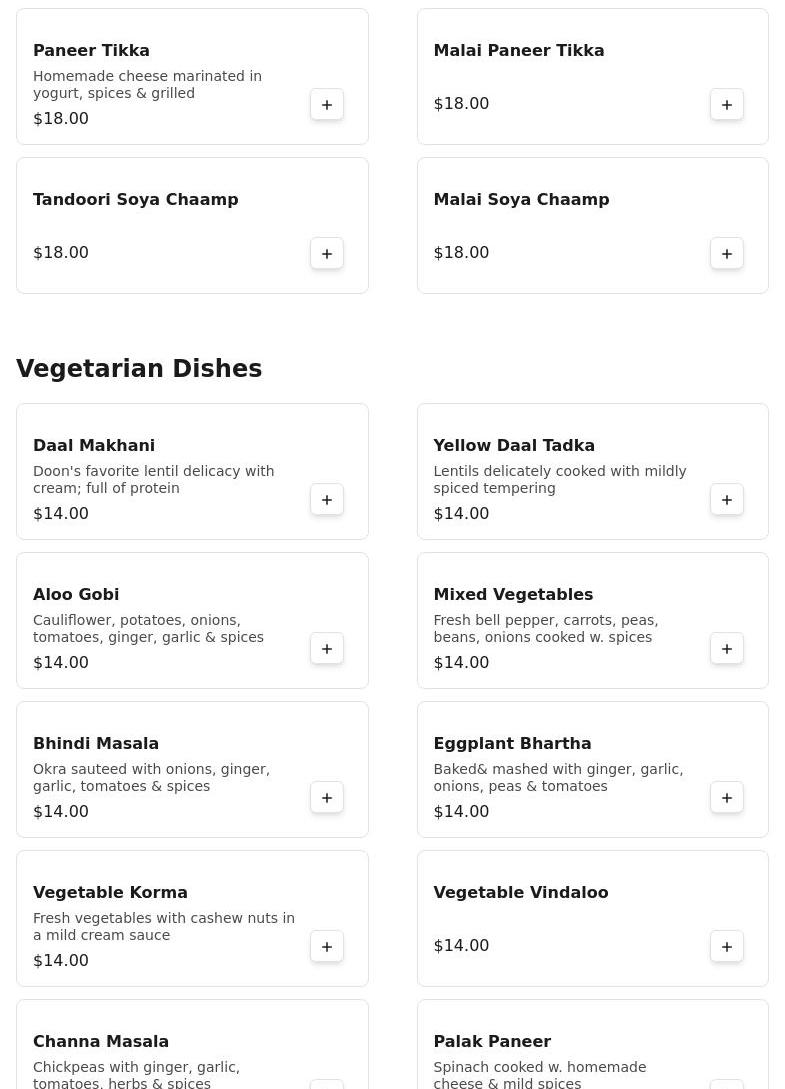Select the Daal Makhani dish name
Screen dimensions: 785x1089
click(x=94, y=446)
